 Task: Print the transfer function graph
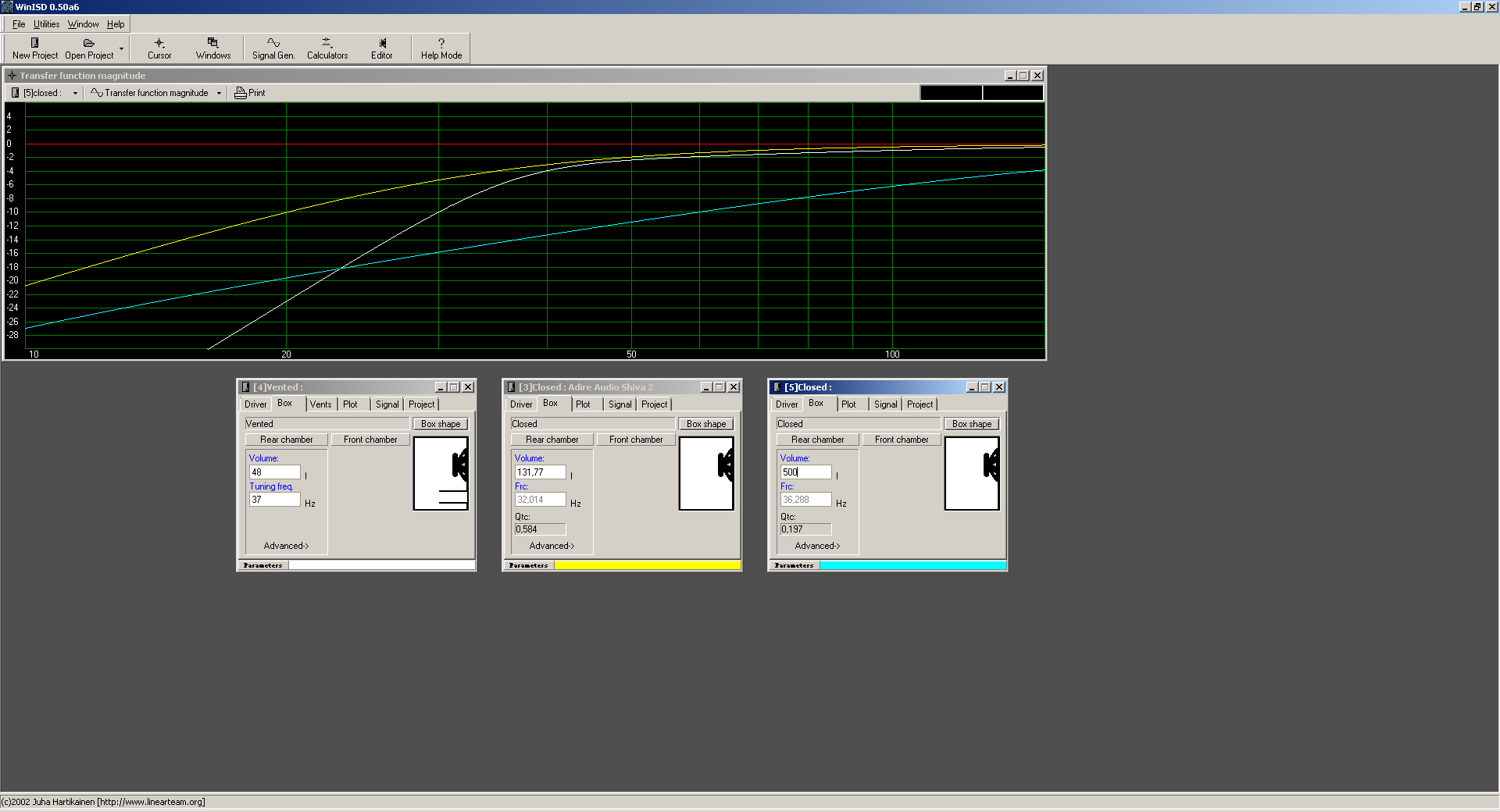(250, 93)
